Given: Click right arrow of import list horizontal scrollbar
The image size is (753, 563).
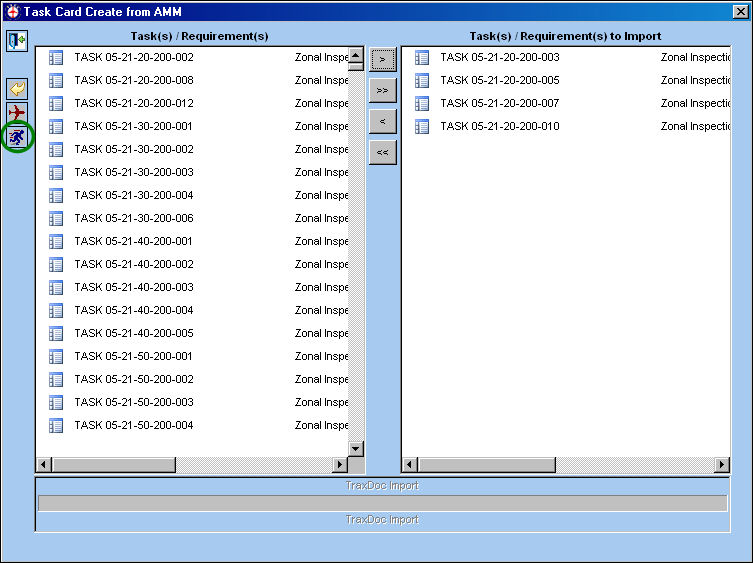Looking at the screenshot, I should click(722, 465).
